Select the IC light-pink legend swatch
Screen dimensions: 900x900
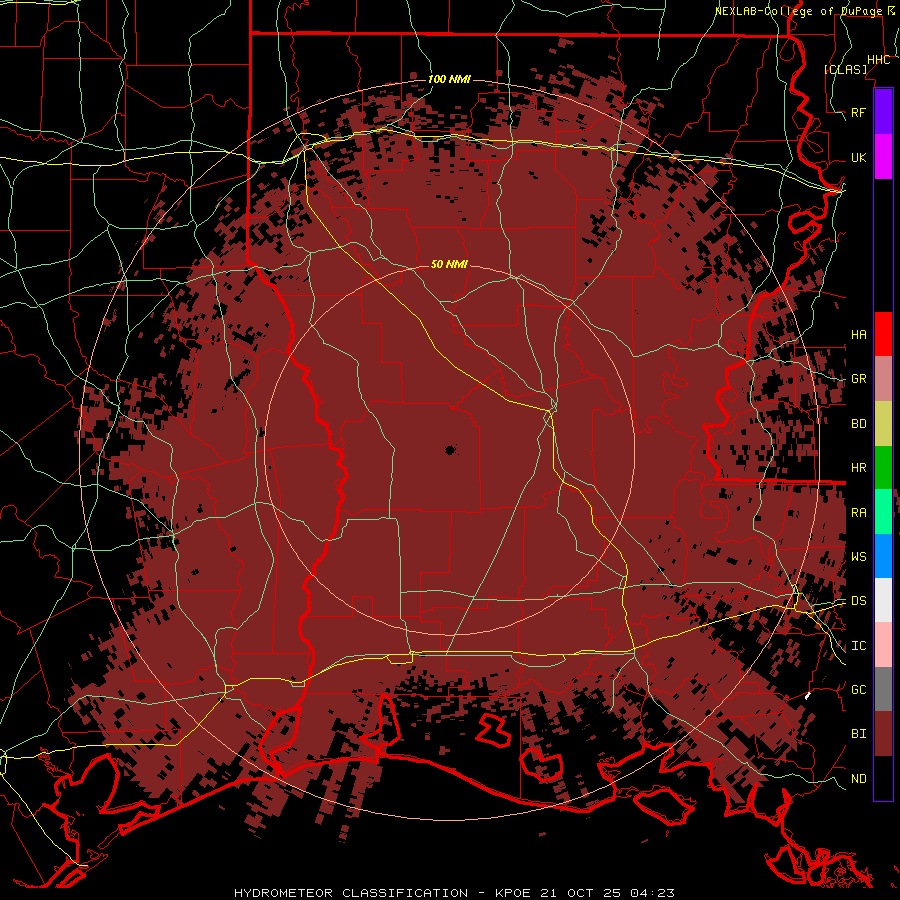883,645
